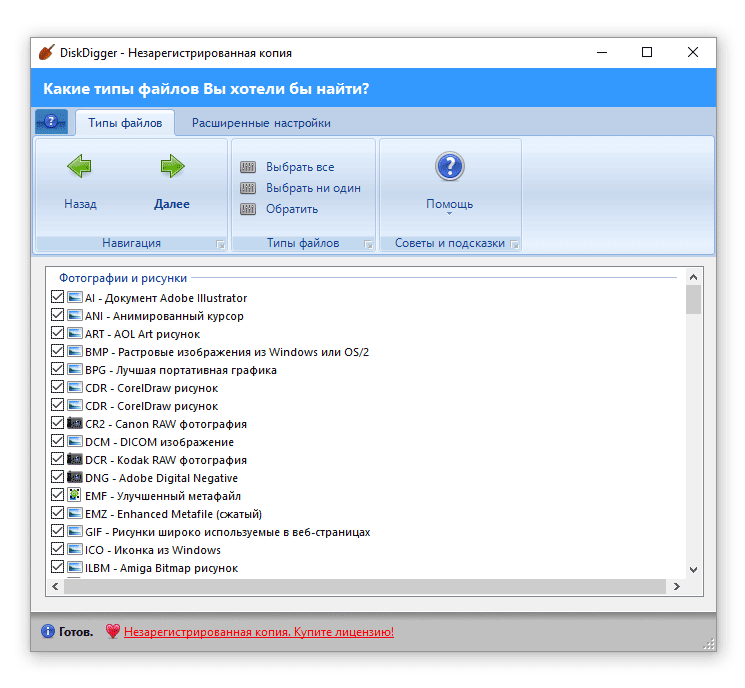Click the GIF file type icon
The height and width of the screenshot is (688, 745).
pos(75,532)
